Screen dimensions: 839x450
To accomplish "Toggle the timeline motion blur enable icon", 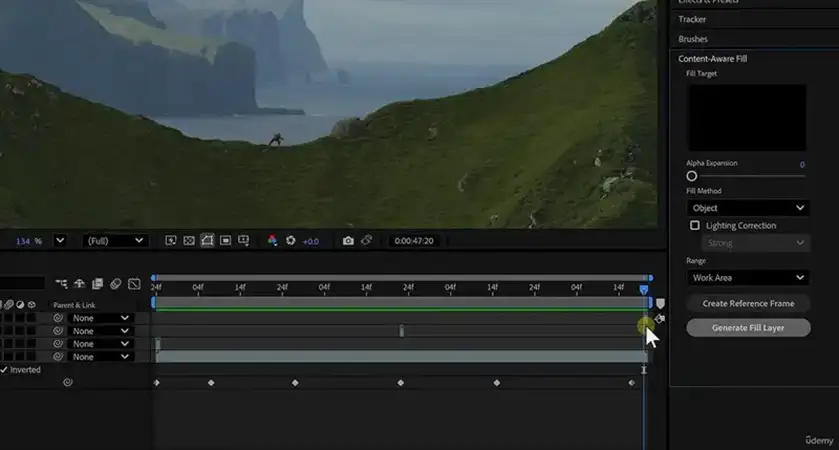I will tap(116, 284).
